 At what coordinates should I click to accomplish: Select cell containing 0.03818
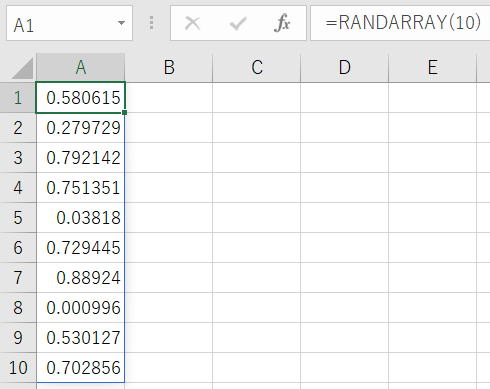pyautogui.click(x=80, y=218)
